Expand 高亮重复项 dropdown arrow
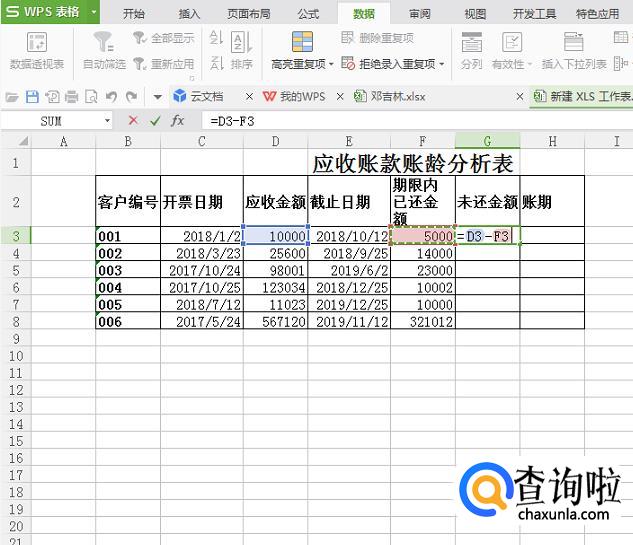Screen dimensions: 633x545 (331, 64)
